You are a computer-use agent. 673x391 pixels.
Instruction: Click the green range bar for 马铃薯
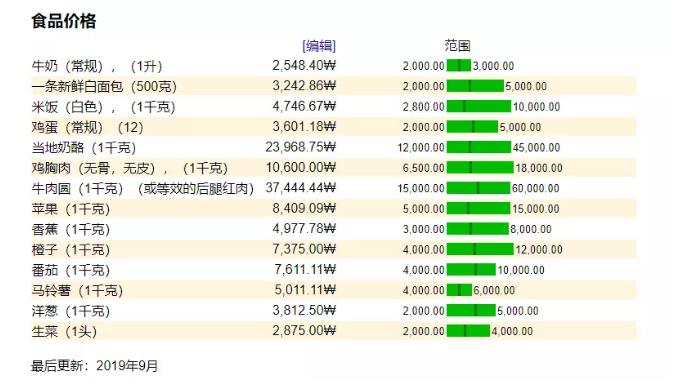[459, 290]
